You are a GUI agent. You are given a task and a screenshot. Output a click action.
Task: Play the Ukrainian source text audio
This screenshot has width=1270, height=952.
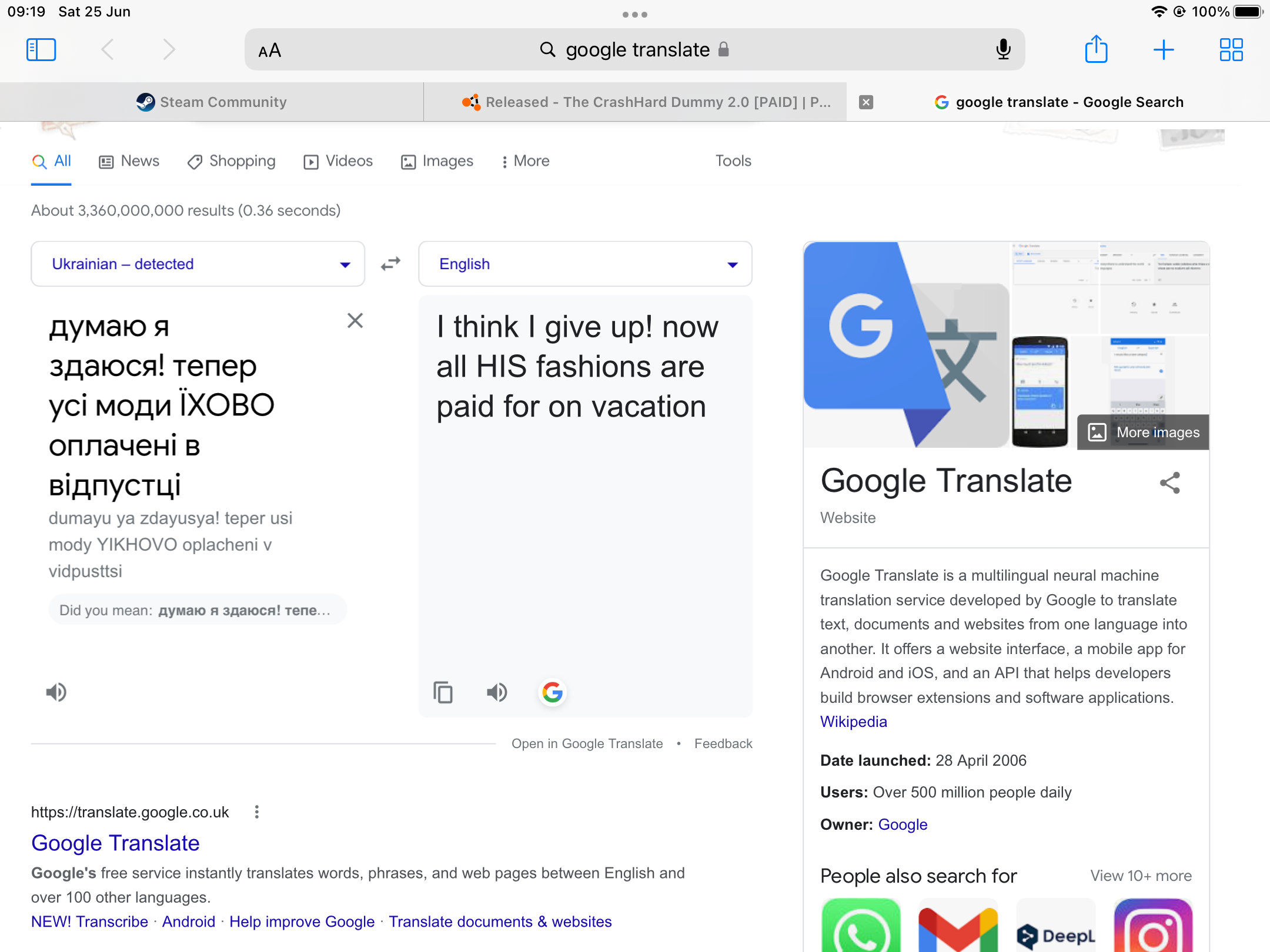pyautogui.click(x=56, y=692)
